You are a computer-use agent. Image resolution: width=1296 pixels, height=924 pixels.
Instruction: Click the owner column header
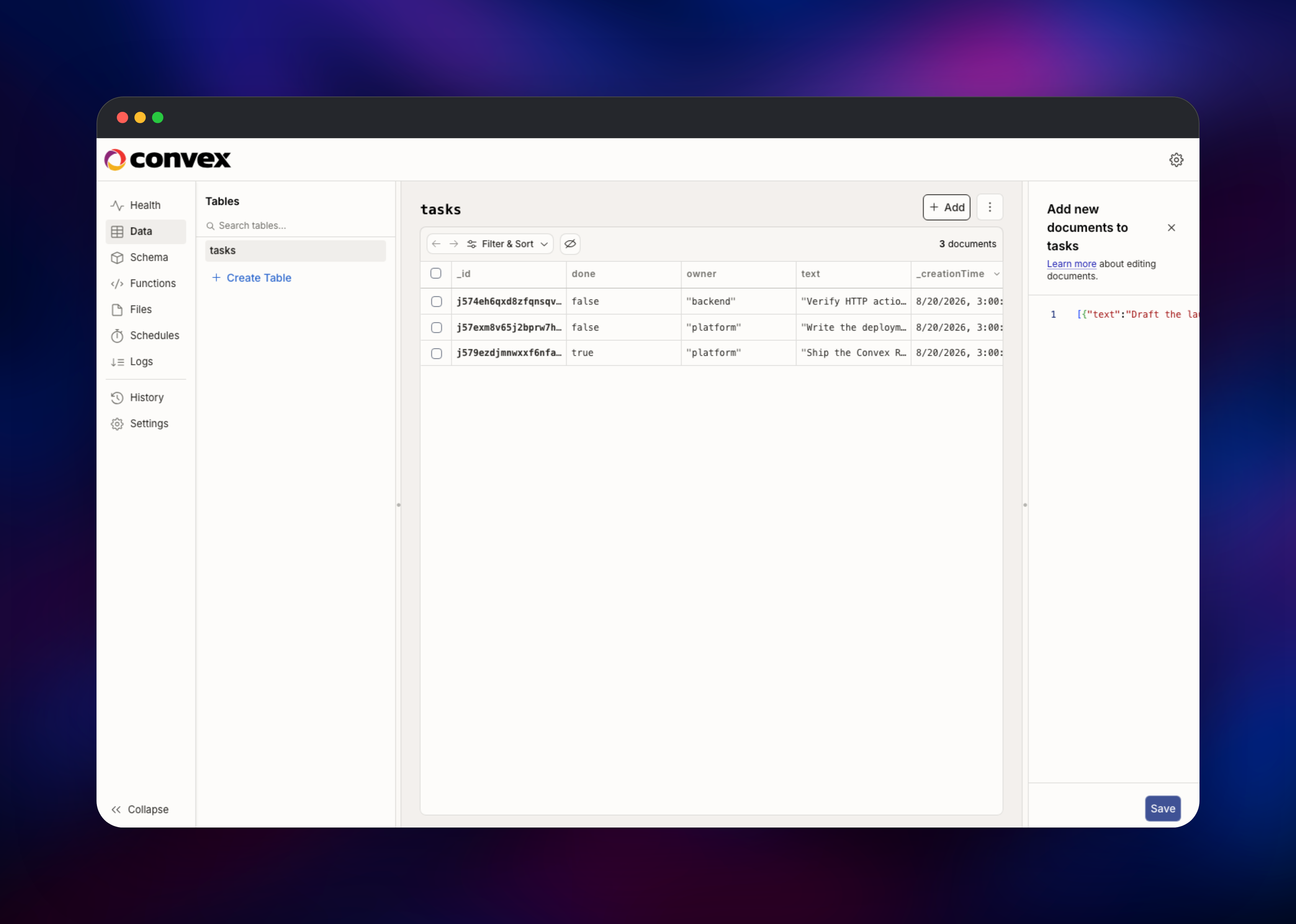(x=738, y=274)
